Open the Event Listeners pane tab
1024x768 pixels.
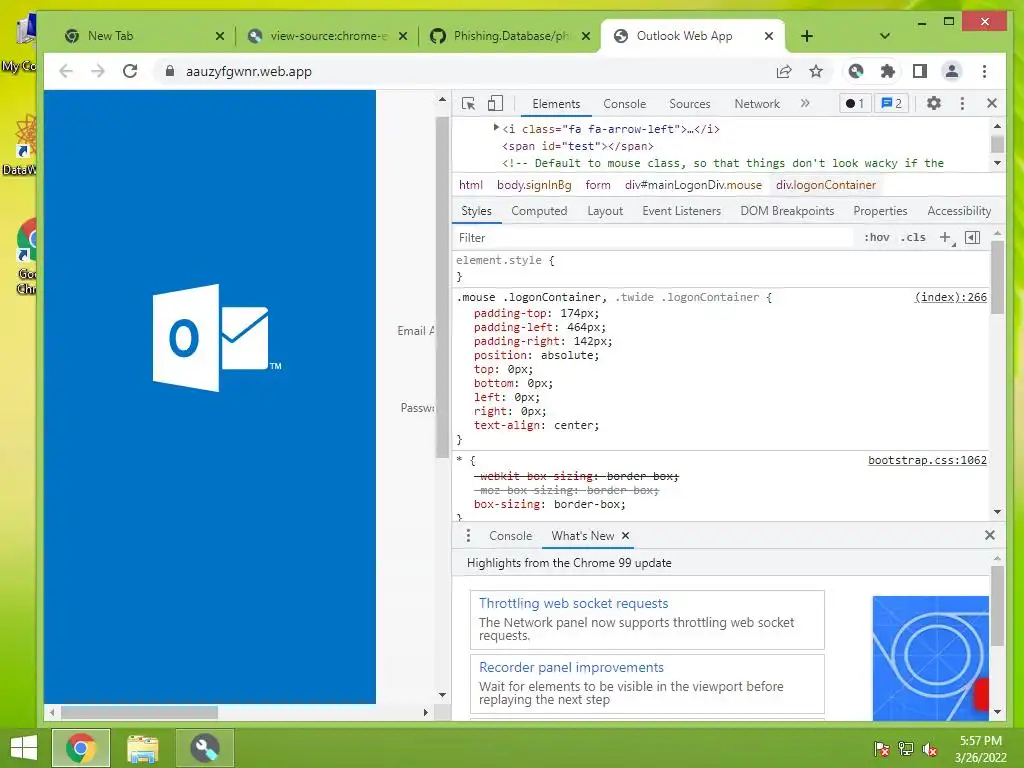click(681, 211)
